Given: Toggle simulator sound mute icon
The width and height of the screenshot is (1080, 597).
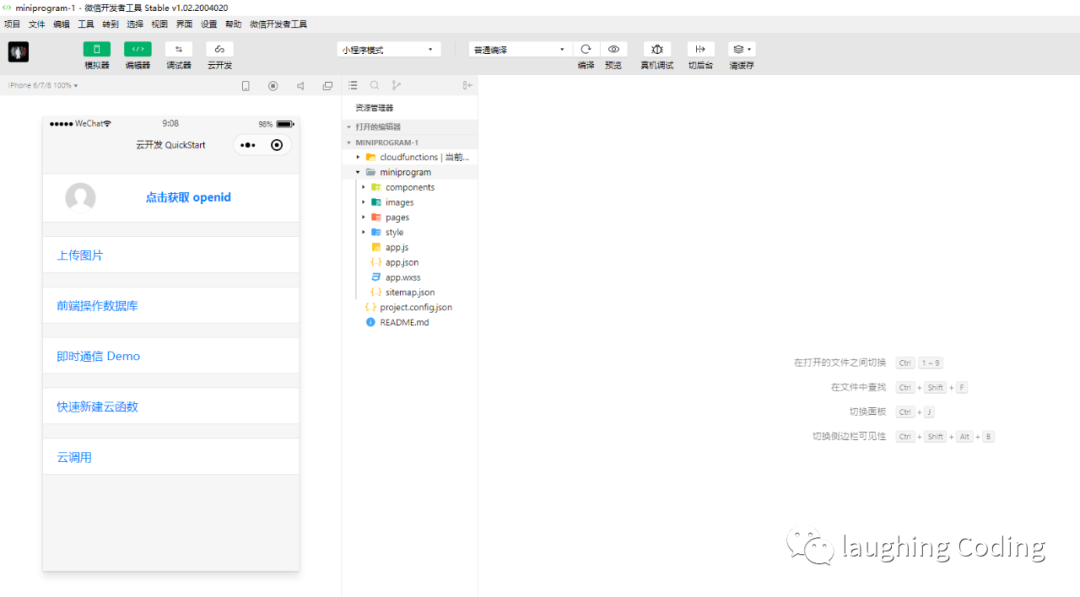Looking at the screenshot, I should pos(300,86).
